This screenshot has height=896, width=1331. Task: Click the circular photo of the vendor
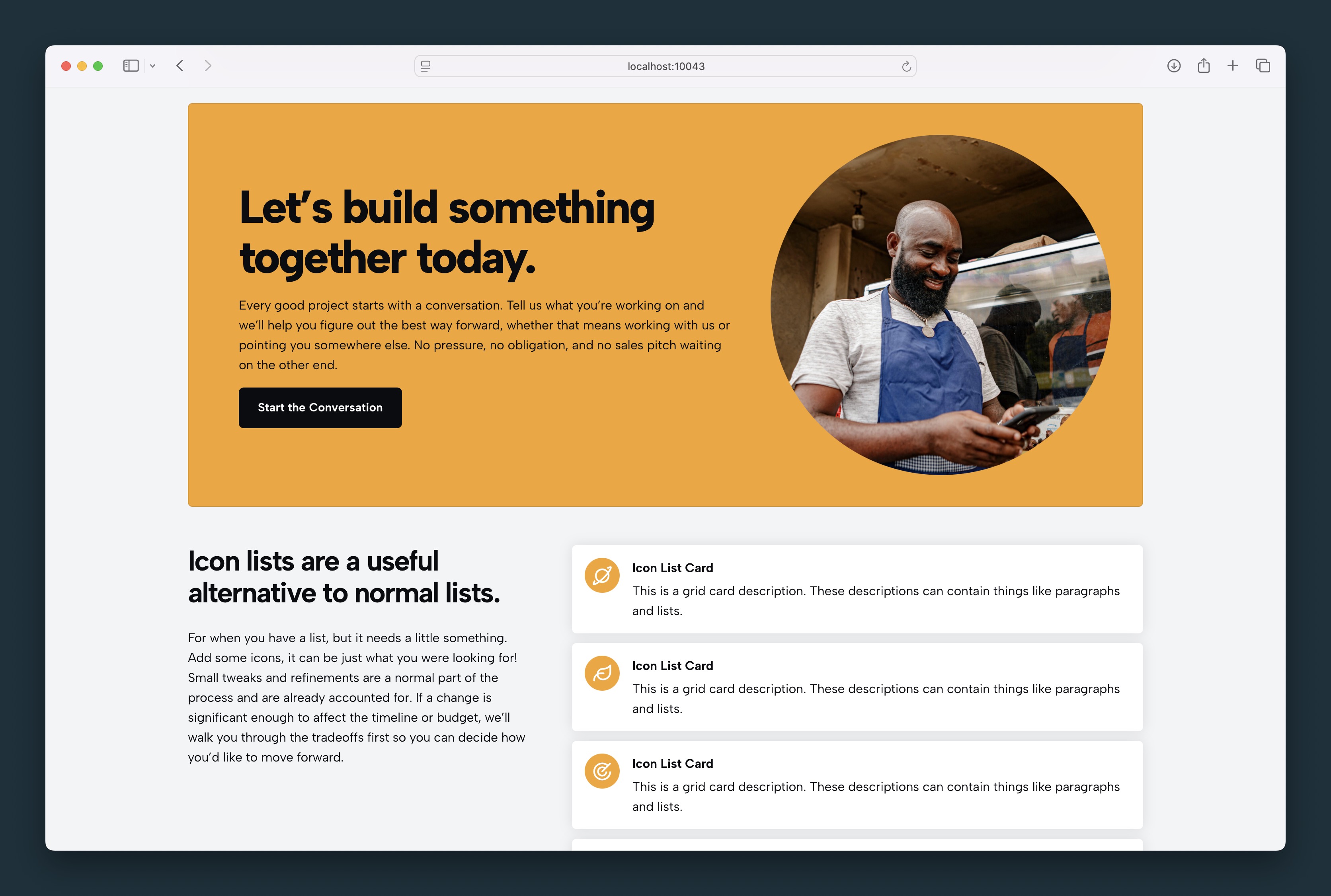941,305
